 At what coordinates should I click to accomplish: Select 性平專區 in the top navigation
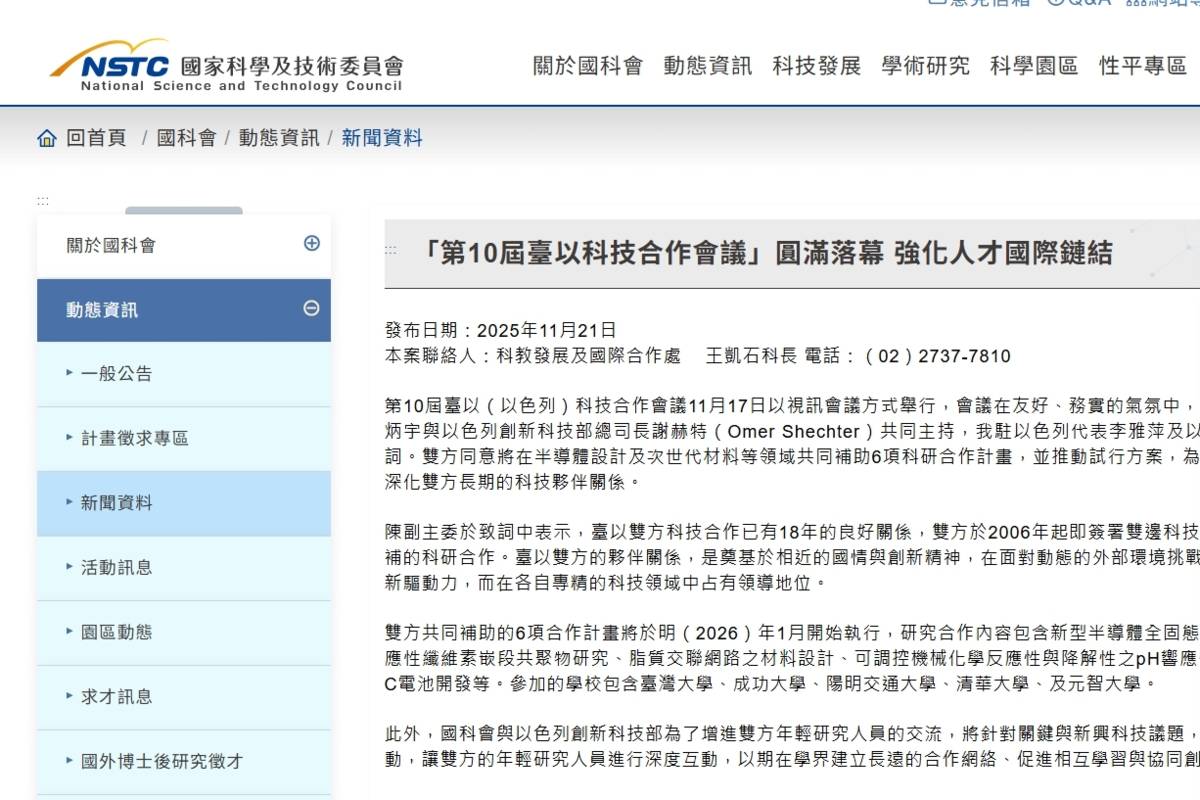pos(1143,66)
